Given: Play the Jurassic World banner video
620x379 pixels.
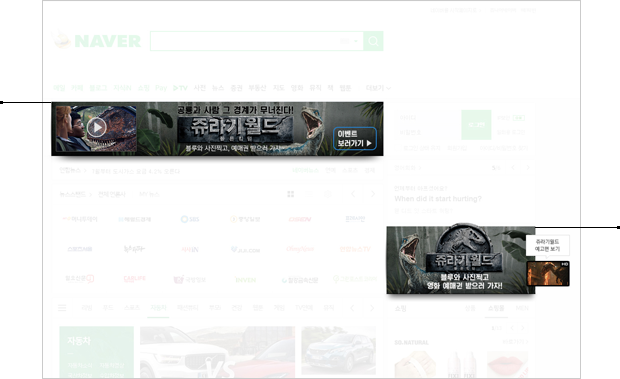Looking at the screenshot, I should pyautogui.click(x=97, y=127).
